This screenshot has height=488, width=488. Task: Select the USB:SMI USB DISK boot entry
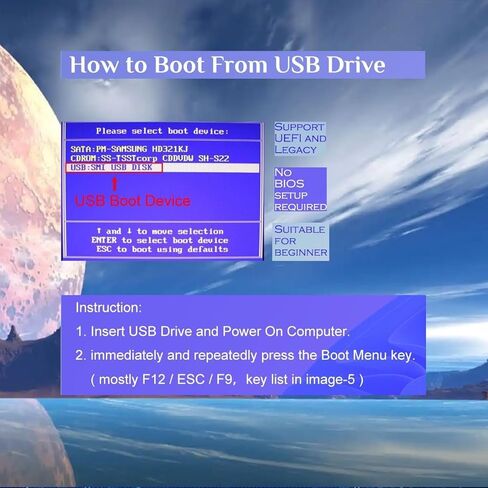(x=162, y=168)
